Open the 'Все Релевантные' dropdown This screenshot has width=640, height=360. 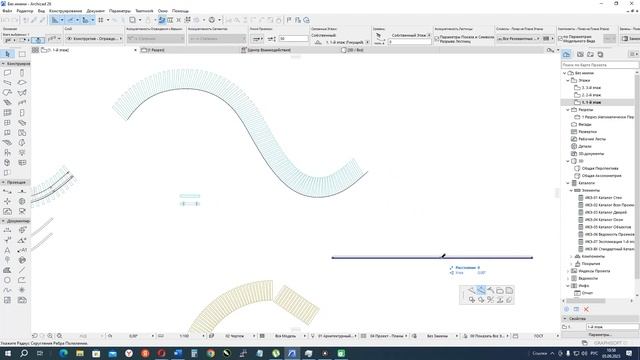[x=519, y=38]
